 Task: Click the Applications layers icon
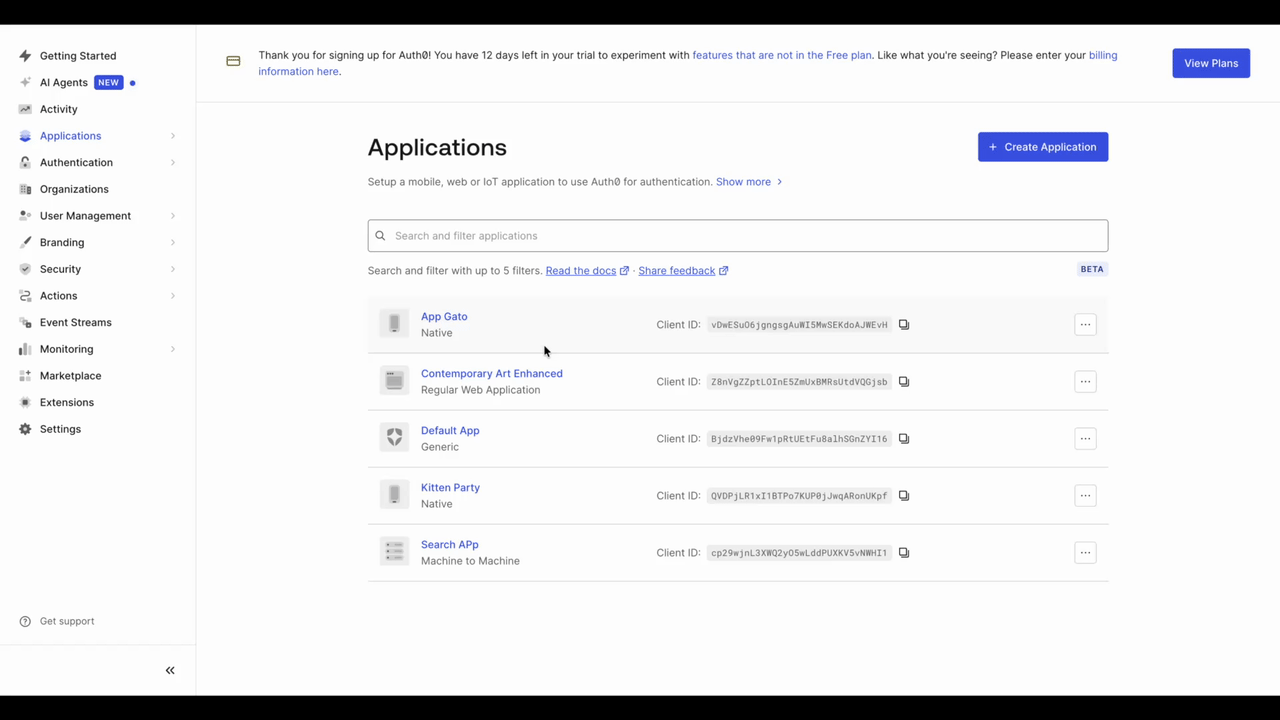pos(25,136)
